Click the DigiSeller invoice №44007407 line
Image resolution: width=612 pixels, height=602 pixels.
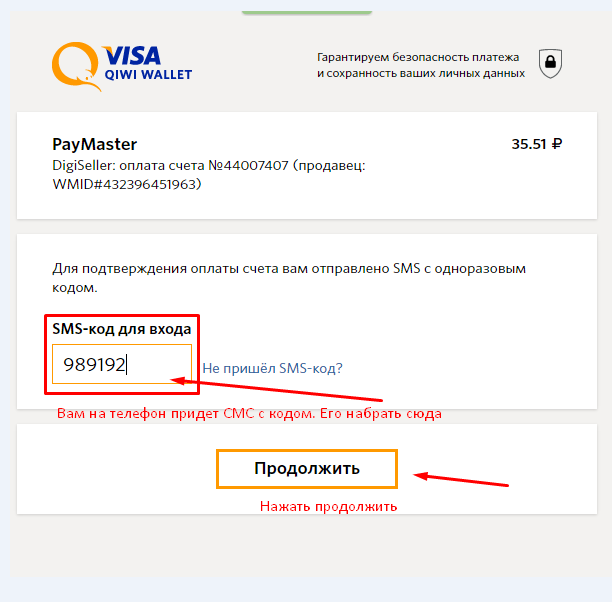point(209,166)
